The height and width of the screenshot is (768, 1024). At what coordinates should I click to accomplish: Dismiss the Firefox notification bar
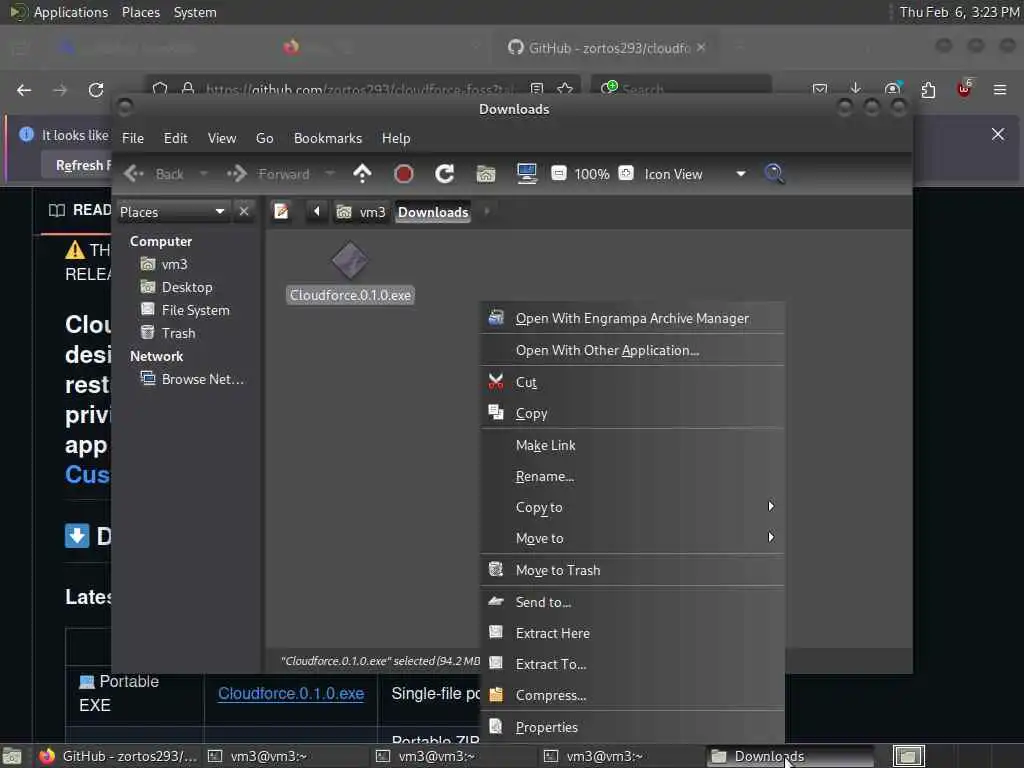pyautogui.click(x=998, y=134)
